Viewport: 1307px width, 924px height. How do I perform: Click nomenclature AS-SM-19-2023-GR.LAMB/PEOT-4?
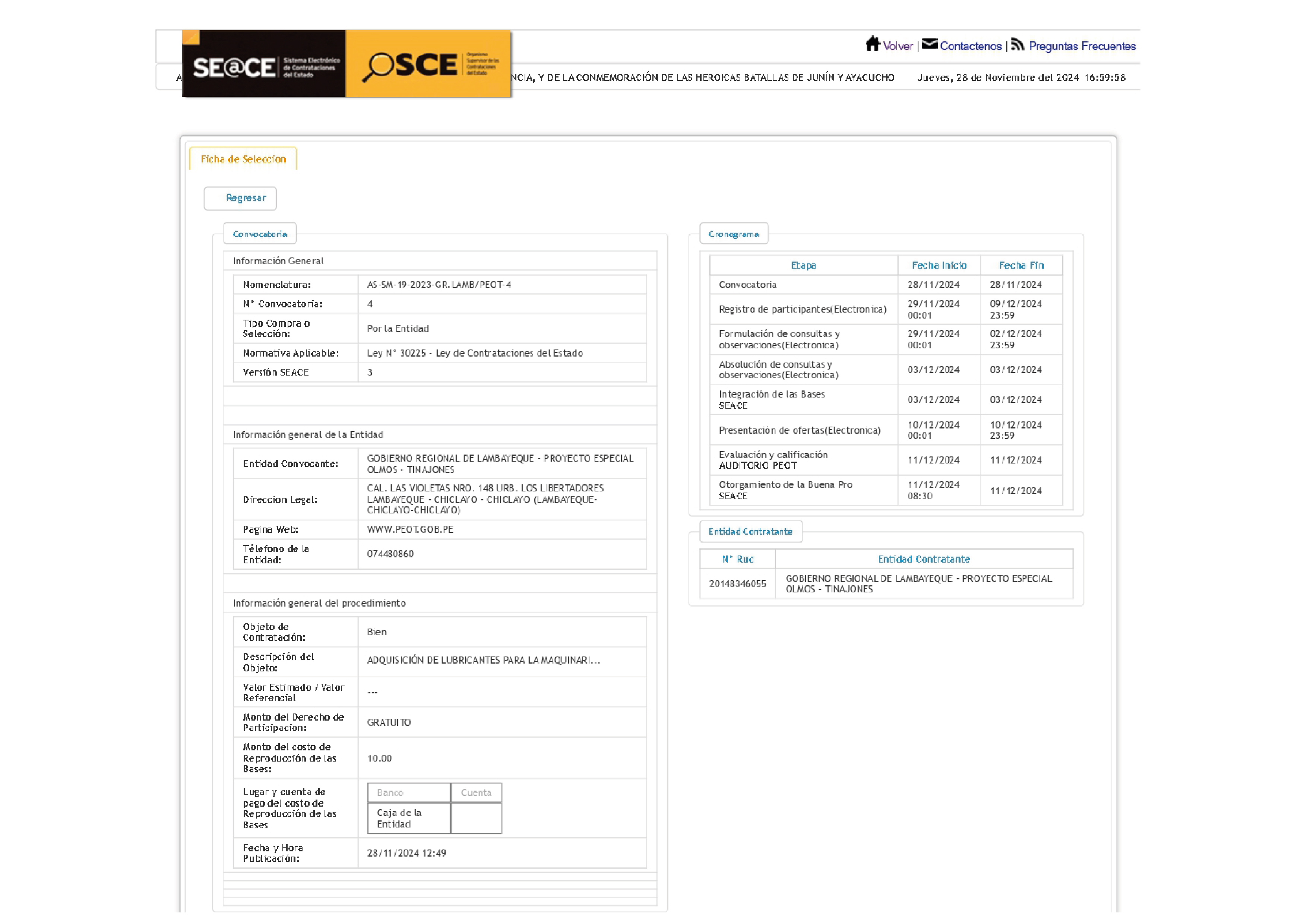pyautogui.click(x=439, y=285)
